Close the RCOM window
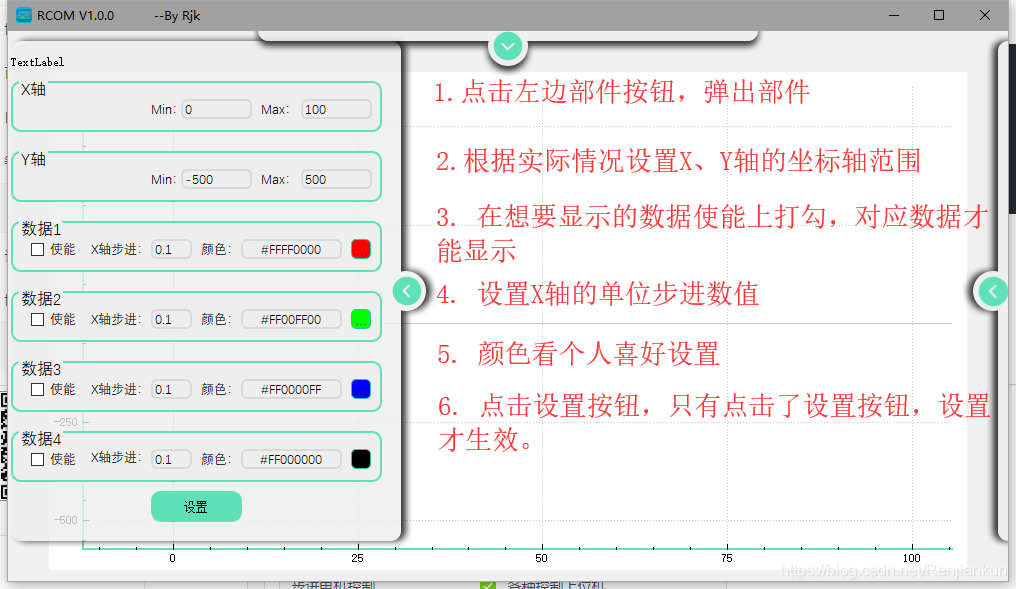Screen dimensions: 1016x589 pyautogui.click(x=985, y=15)
